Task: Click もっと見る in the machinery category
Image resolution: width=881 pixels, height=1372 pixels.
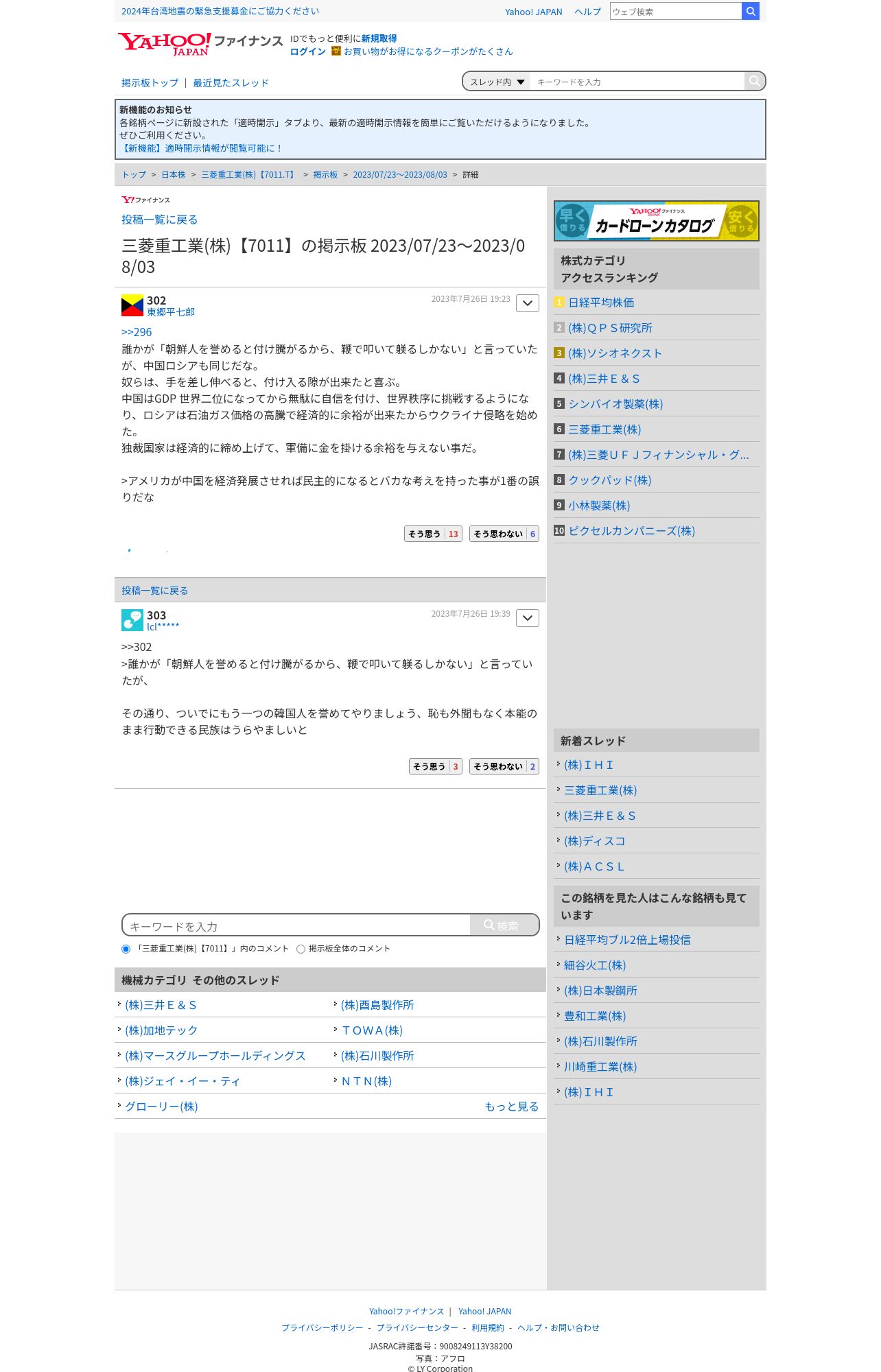Action: tap(511, 1107)
